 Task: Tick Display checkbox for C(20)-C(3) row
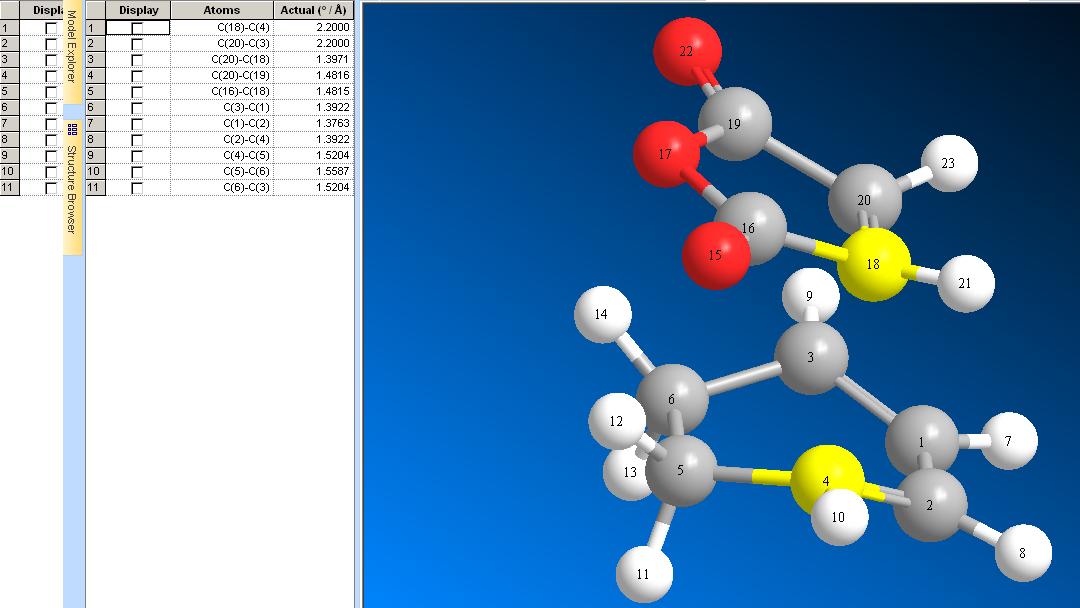point(137,44)
